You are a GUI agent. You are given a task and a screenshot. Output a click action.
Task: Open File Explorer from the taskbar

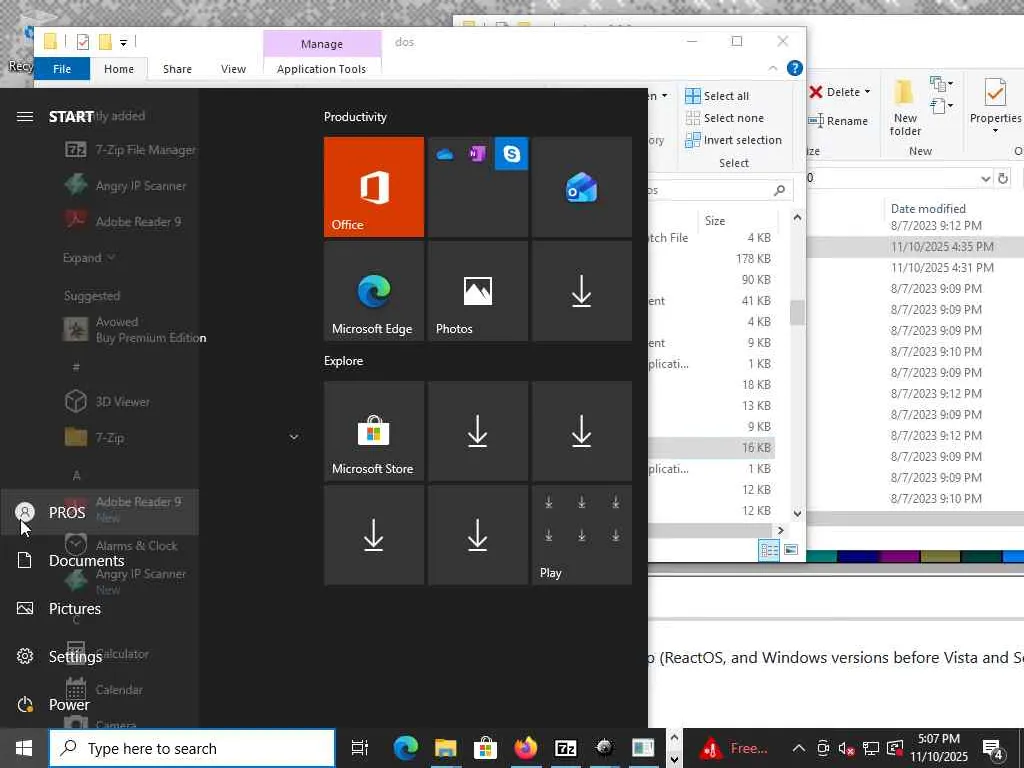[x=445, y=748]
